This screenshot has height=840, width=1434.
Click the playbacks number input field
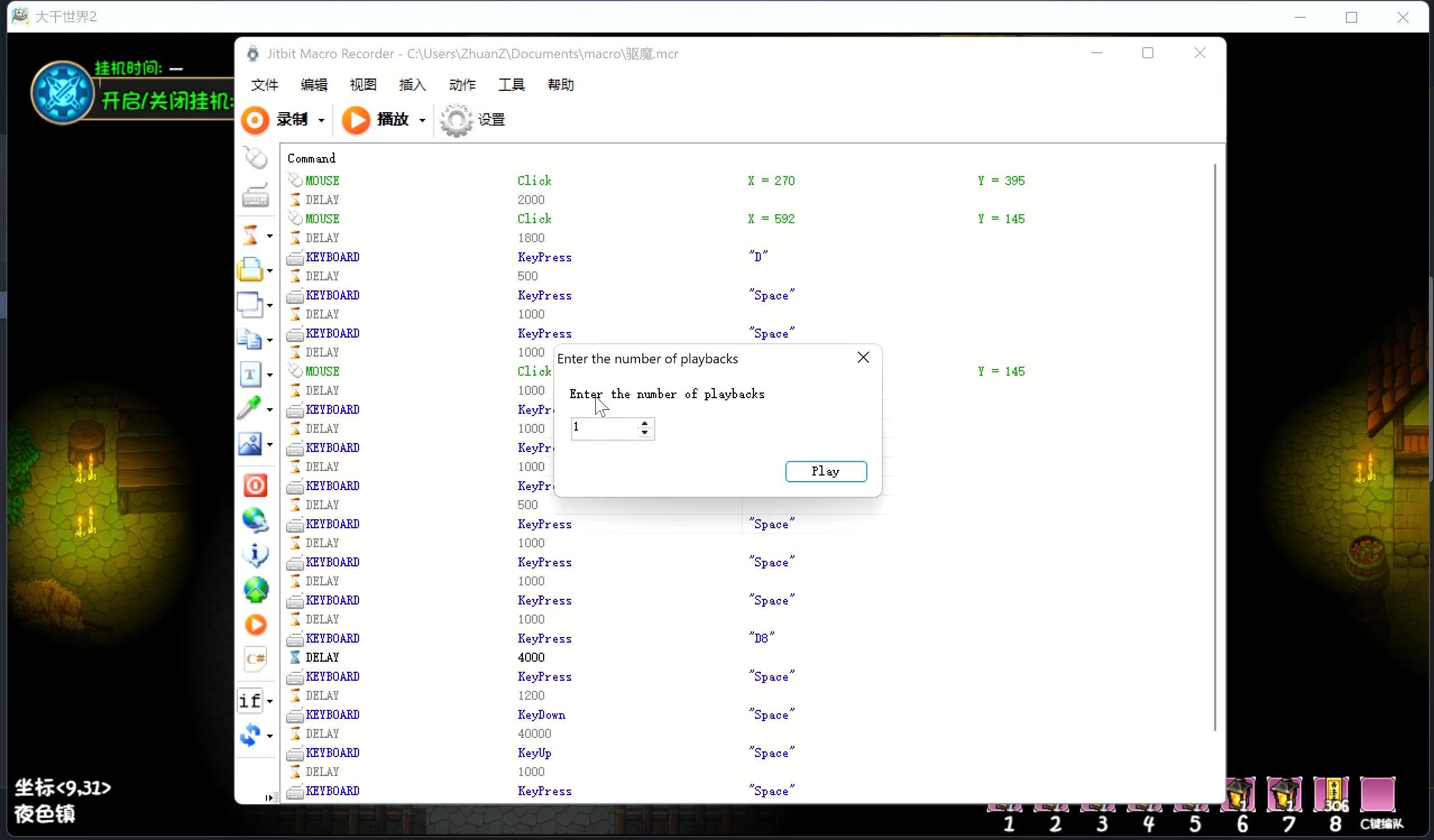point(604,428)
